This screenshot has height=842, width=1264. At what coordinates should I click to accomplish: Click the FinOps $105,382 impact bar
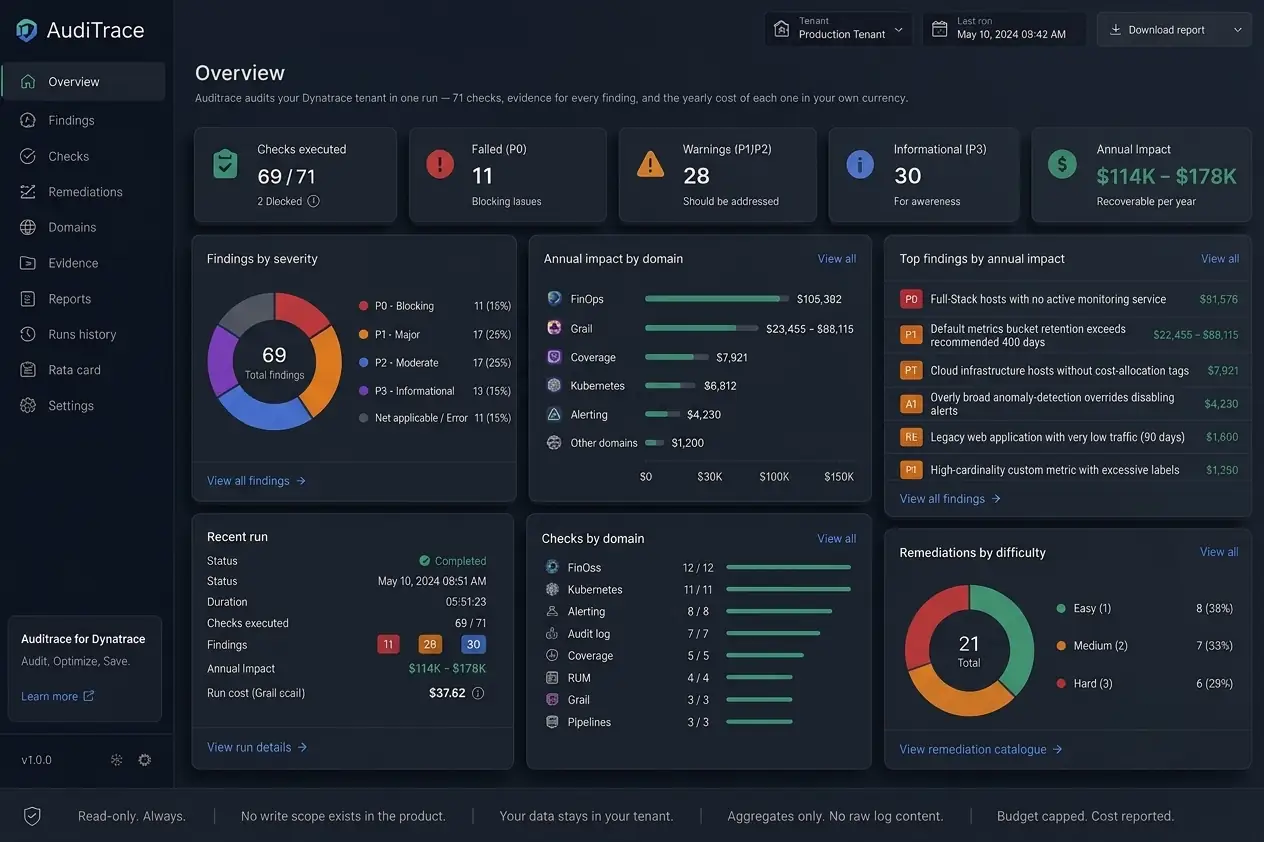pos(716,299)
